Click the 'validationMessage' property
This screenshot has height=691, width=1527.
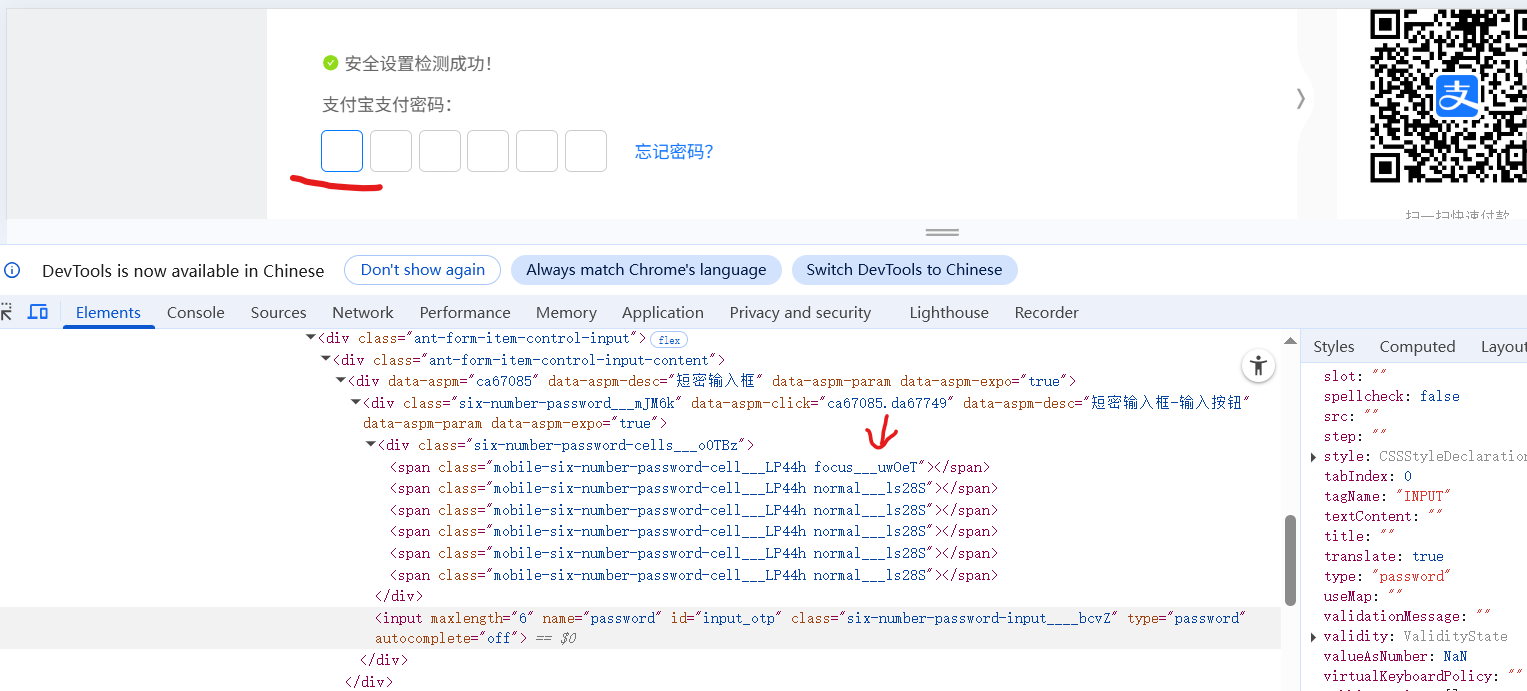pos(1408,616)
